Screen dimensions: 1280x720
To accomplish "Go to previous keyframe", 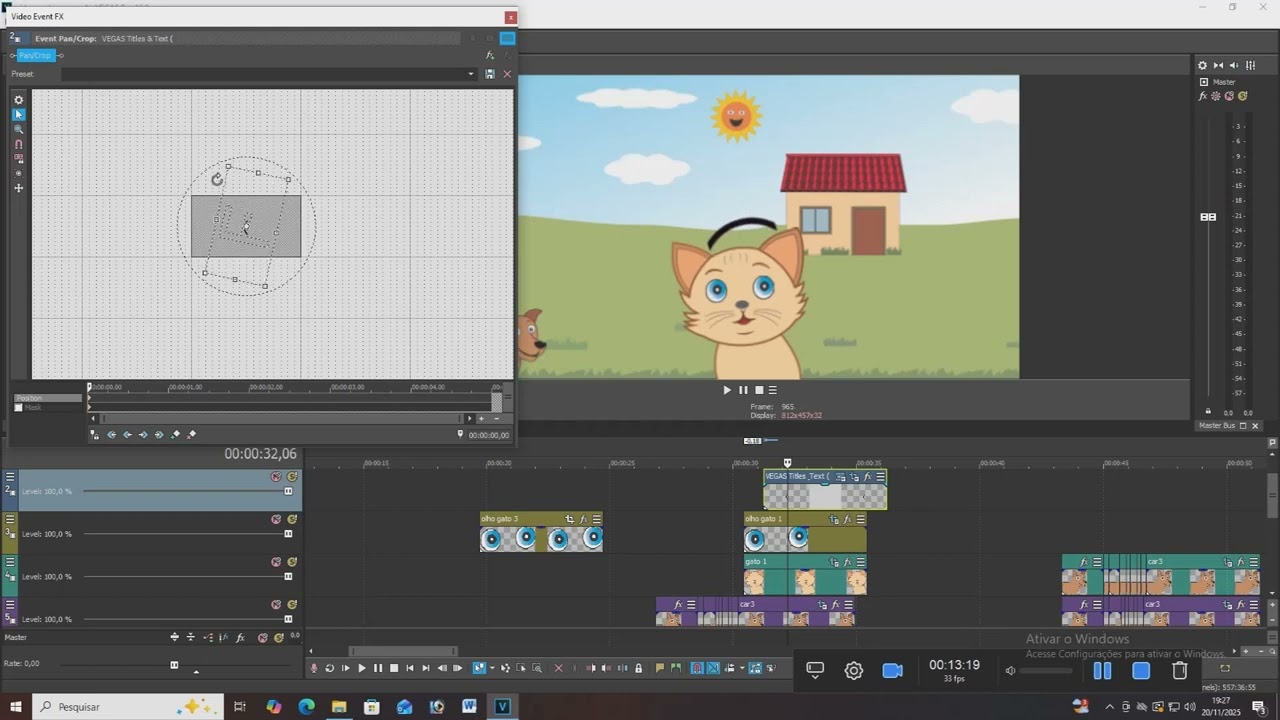I will pos(127,435).
